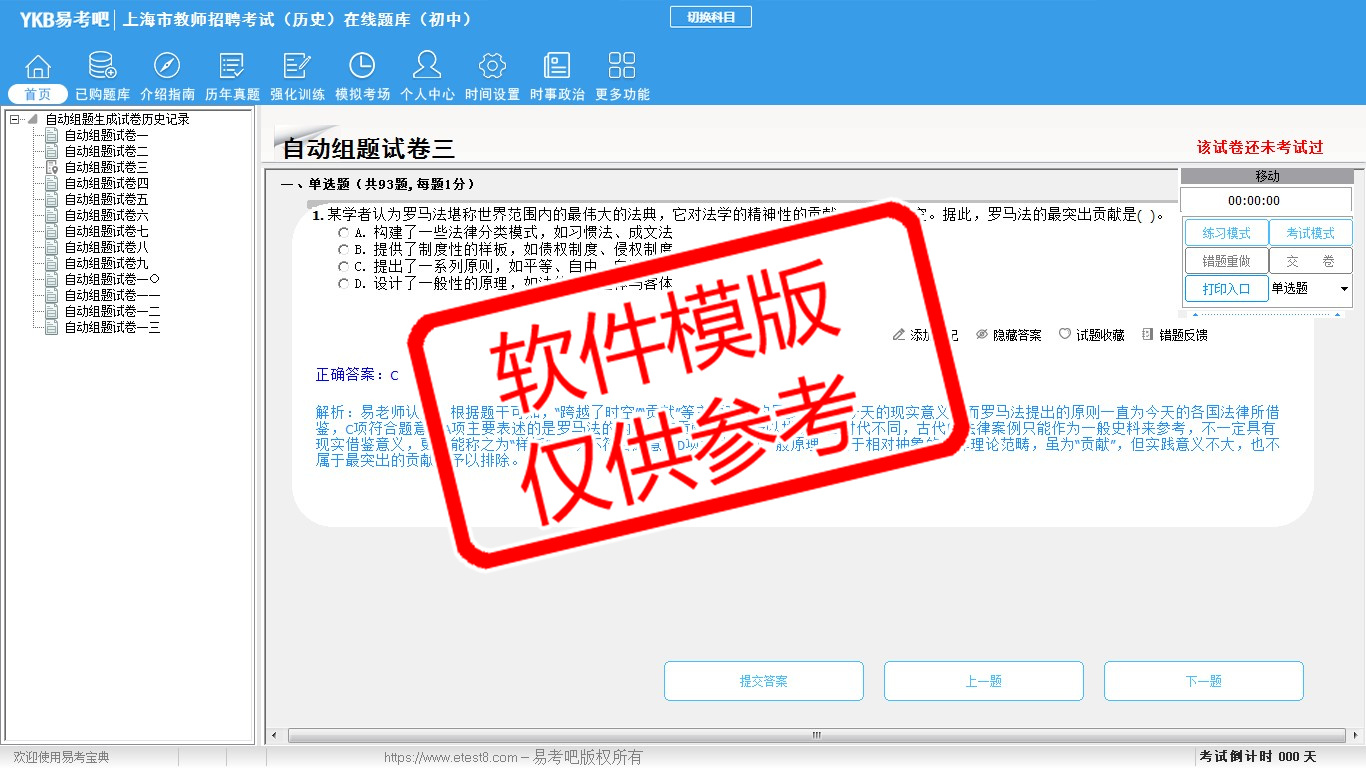The height and width of the screenshot is (768, 1366).
Task: Click the horizontal scrollbar thumb
Action: click(815, 735)
